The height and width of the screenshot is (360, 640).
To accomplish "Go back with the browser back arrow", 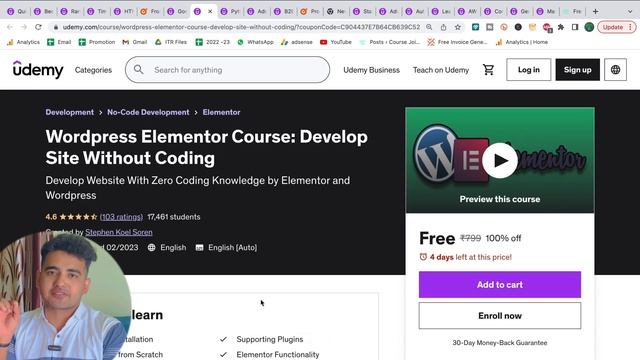I will [10, 27].
